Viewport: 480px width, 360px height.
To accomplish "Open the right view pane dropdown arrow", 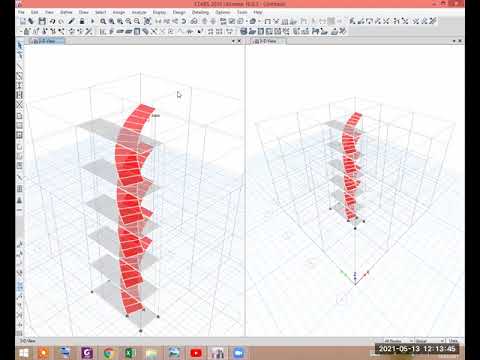I will tap(454, 41).
